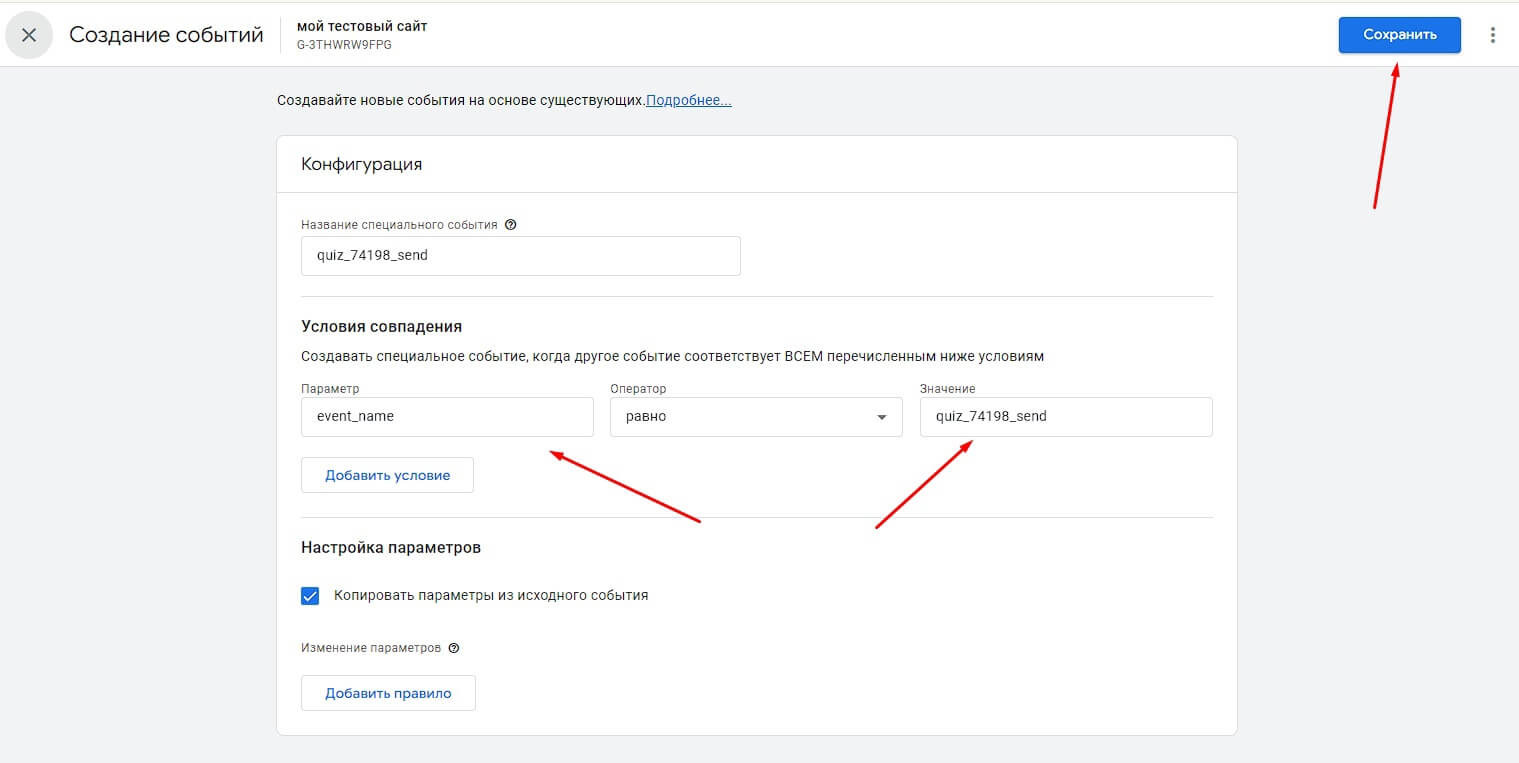Focus the Название специального события input field
Image resolution: width=1519 pixels, height=763 pixels.
tap(520, 256)
